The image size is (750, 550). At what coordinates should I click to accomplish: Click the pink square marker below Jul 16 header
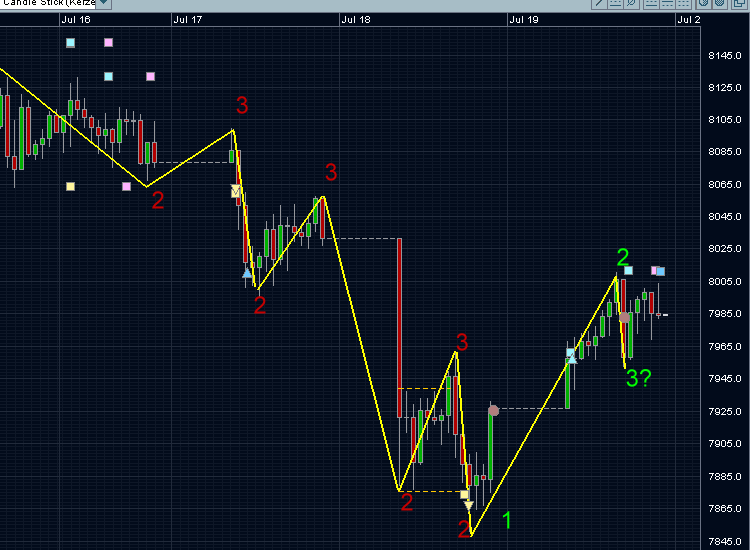[x=109, y=42]
